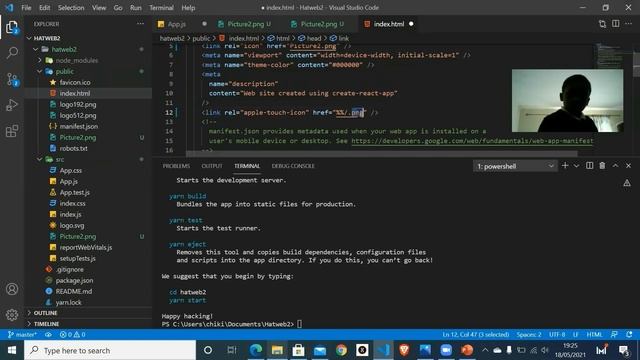Open the Extensions view
This screenshot has height=360, width=640.
[x=12, y=131]
